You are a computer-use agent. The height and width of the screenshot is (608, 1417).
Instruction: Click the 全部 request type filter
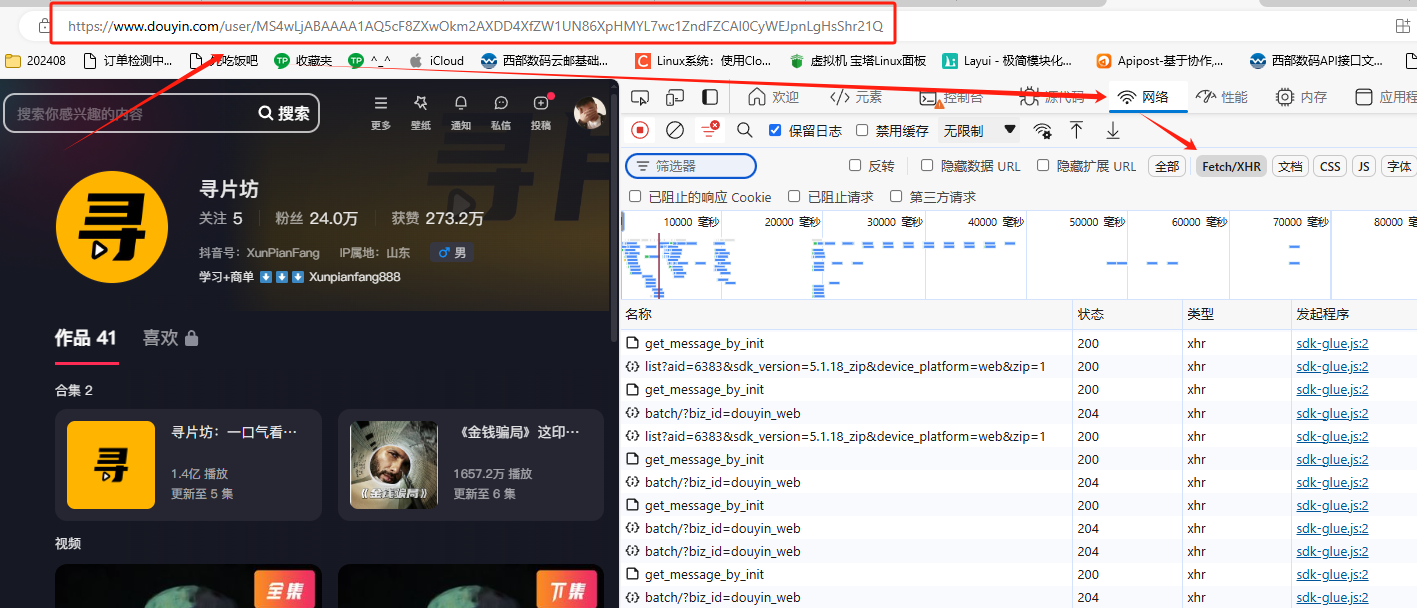tap(1167, 167)
